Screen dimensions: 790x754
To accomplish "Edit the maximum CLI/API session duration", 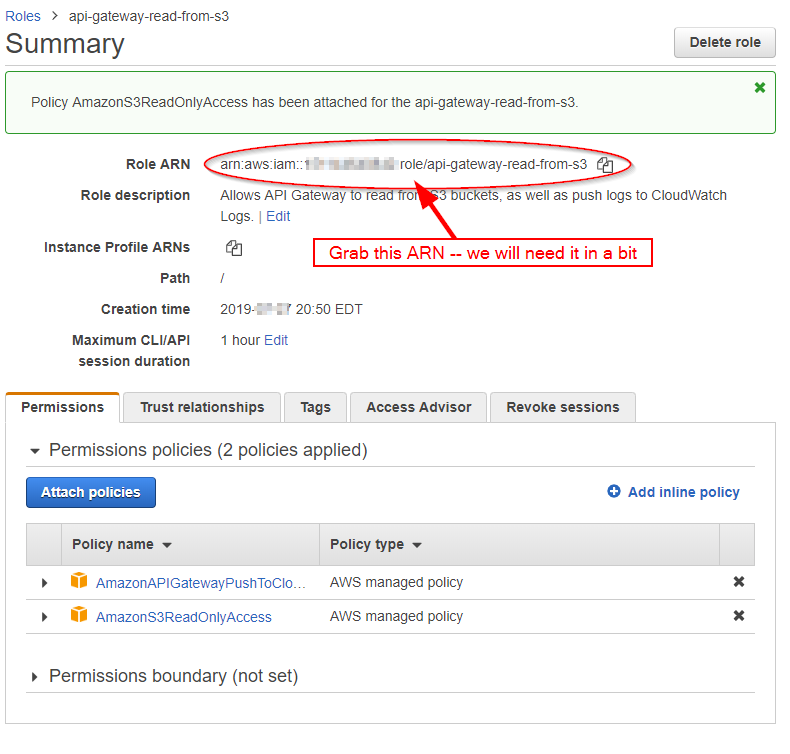I will [276, 340].
